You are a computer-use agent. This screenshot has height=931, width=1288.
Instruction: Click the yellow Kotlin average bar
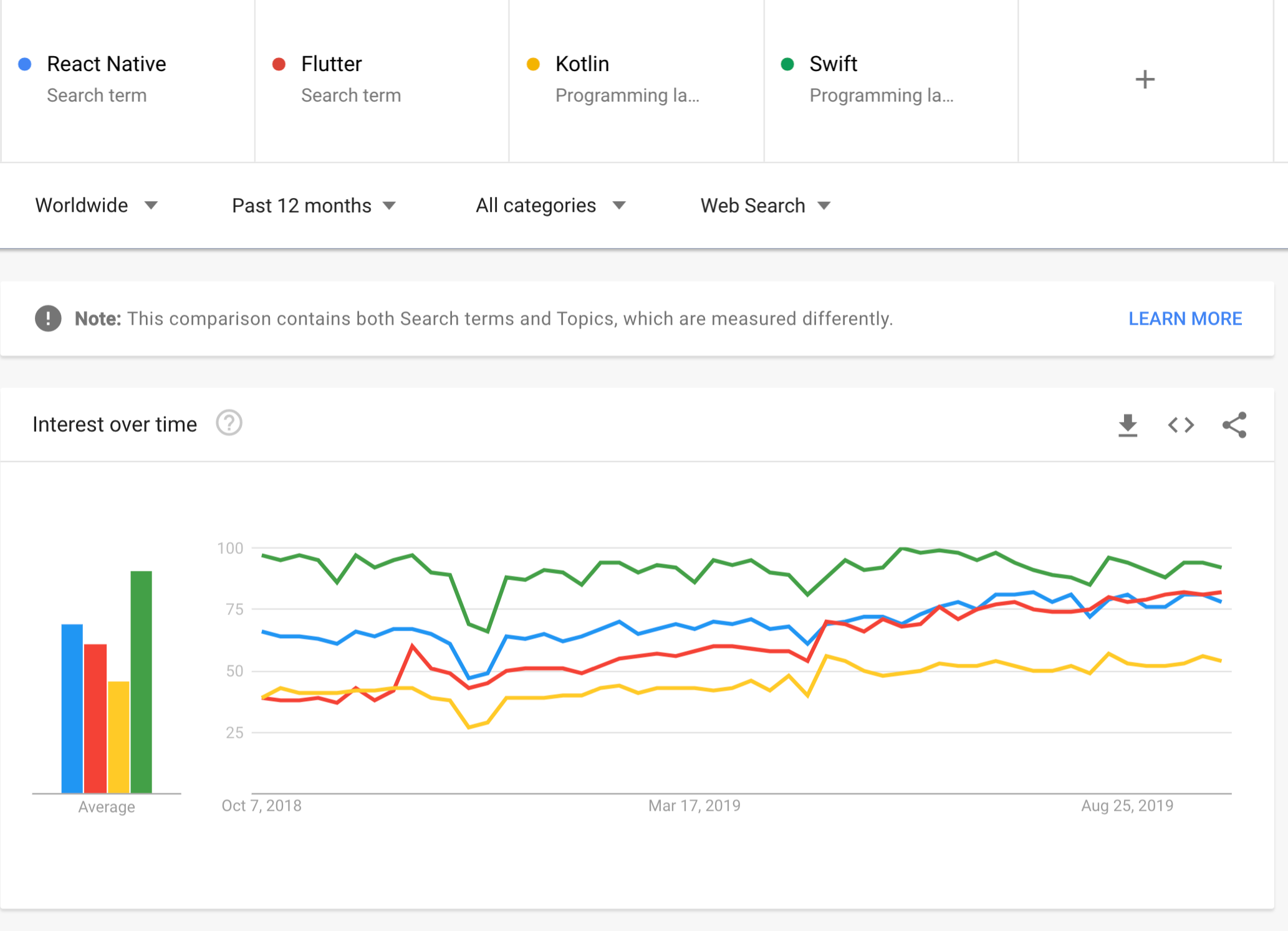118,737
